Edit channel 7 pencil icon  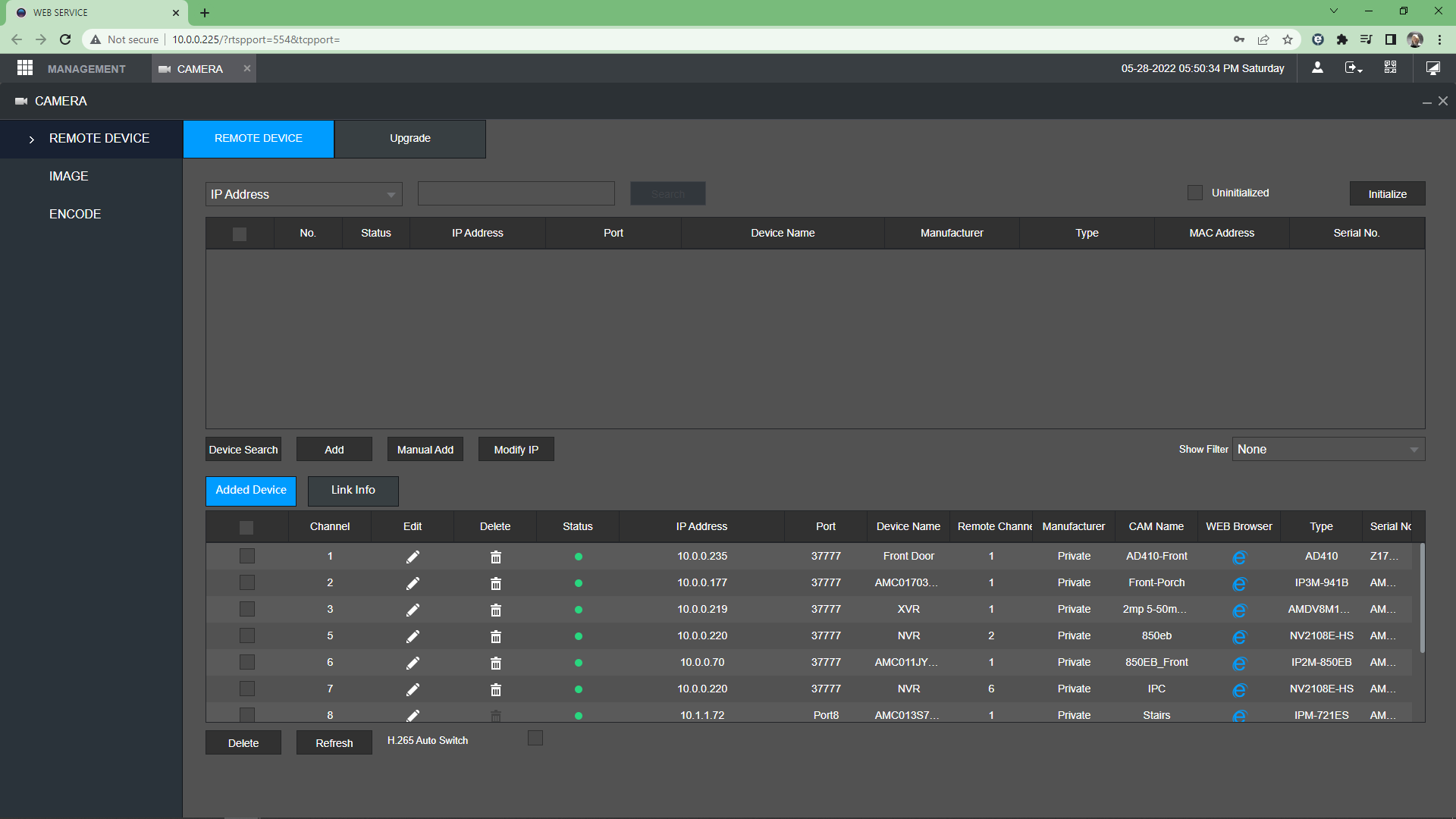413,689
